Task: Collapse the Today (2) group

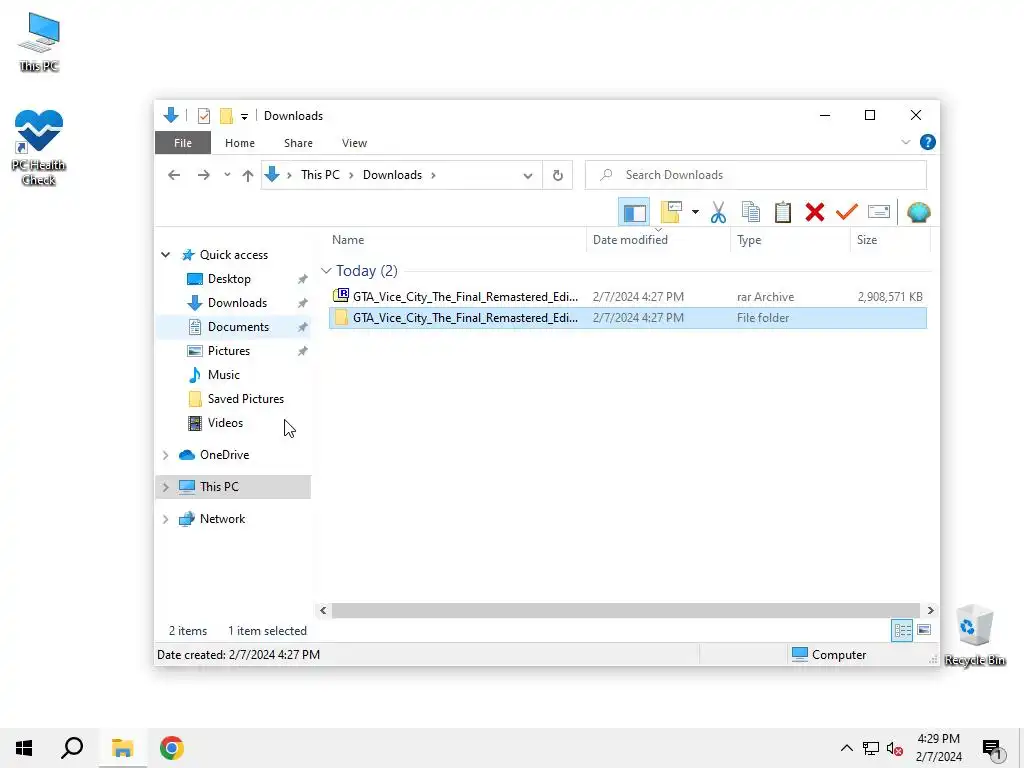Action: coord(326,271)
